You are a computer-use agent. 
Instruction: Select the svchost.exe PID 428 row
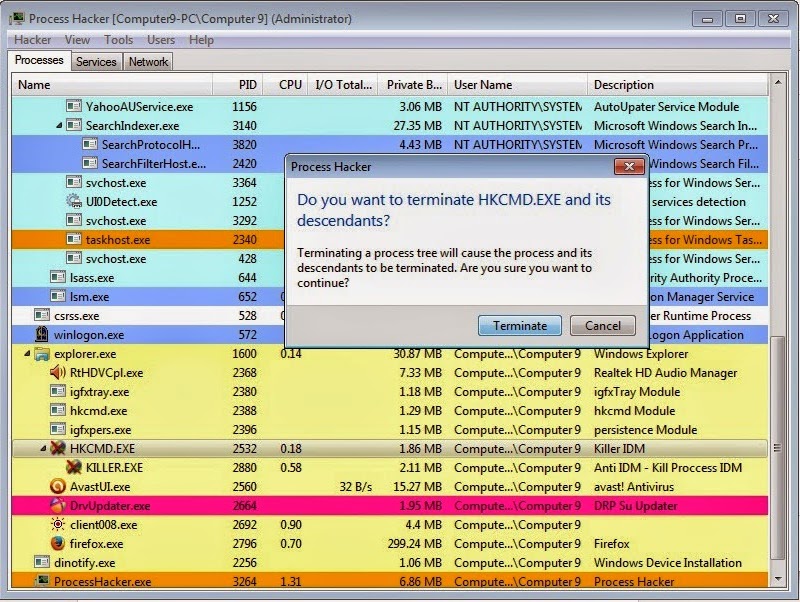point(389,258)
